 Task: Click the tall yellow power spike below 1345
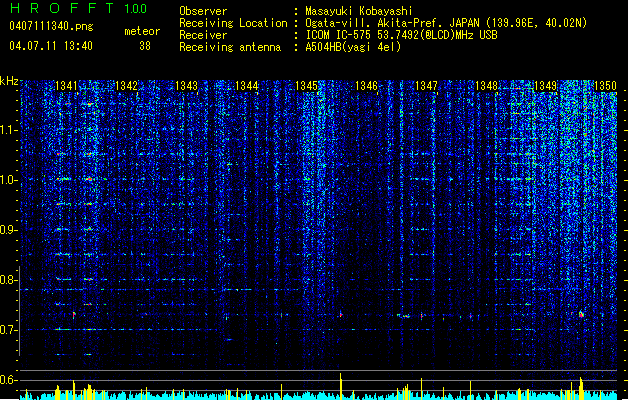341,386
